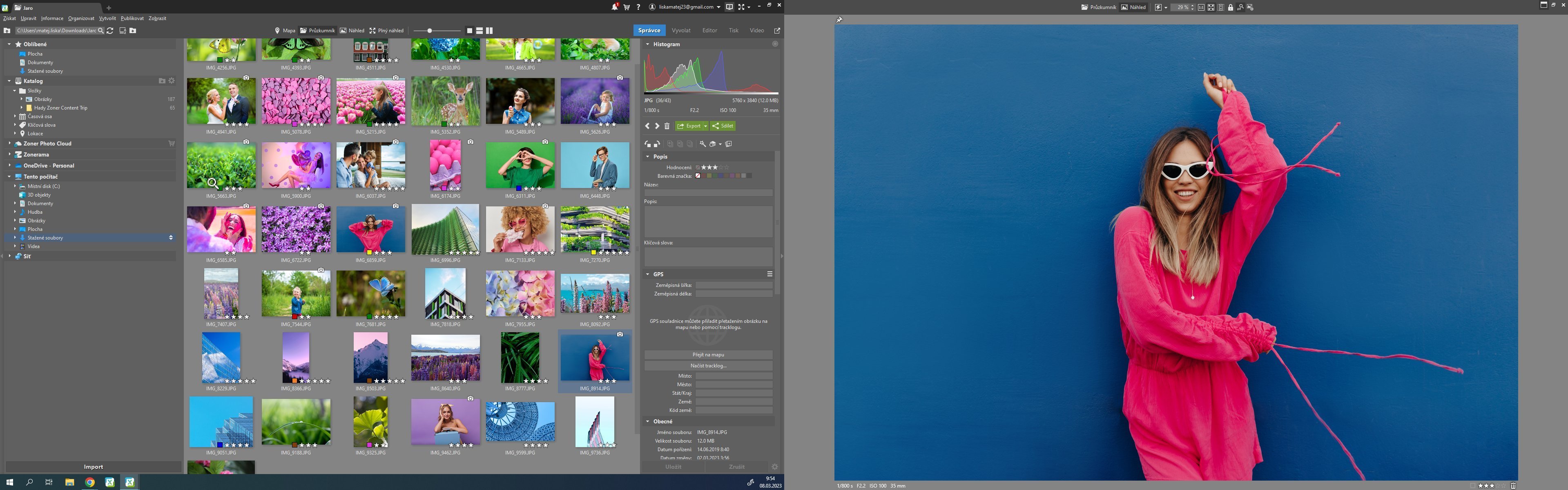This screenshot has height=490, width=1568.
Task: Set preview zoom to 1:1
Action: pos(1202,7)
